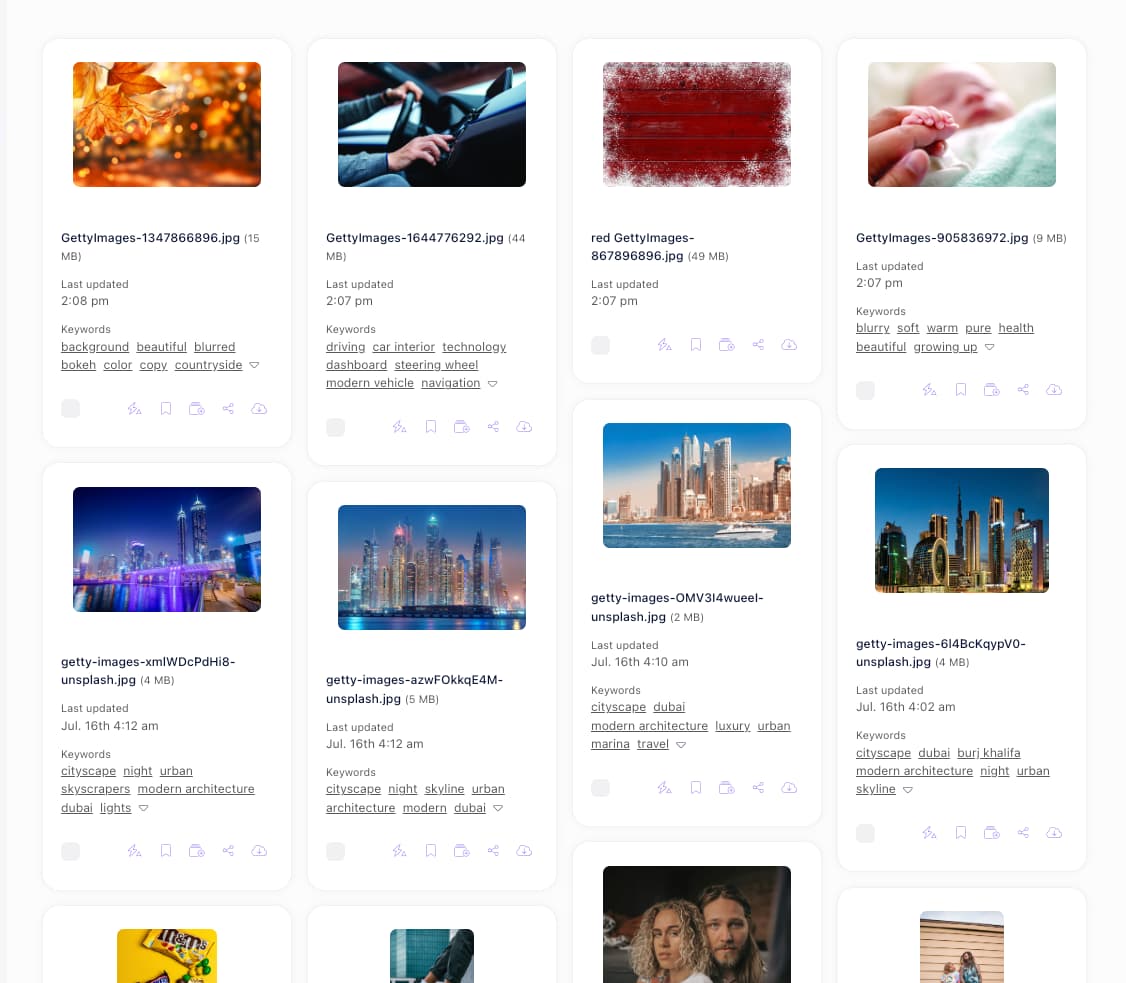
Task: Download red GettyImages-867896896.jpg
Action: tap(788, 345)
